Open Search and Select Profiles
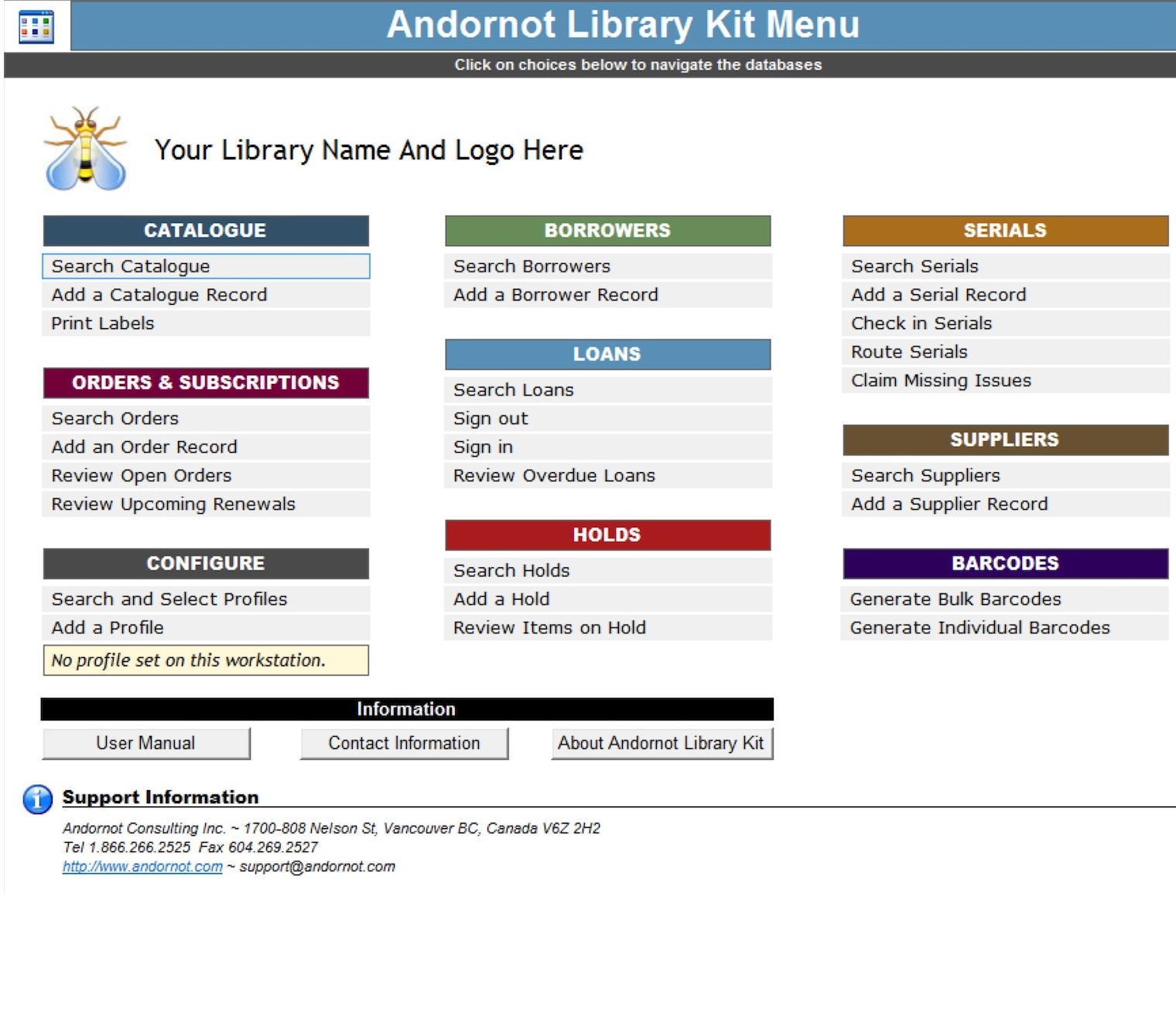 click(206, 599)
